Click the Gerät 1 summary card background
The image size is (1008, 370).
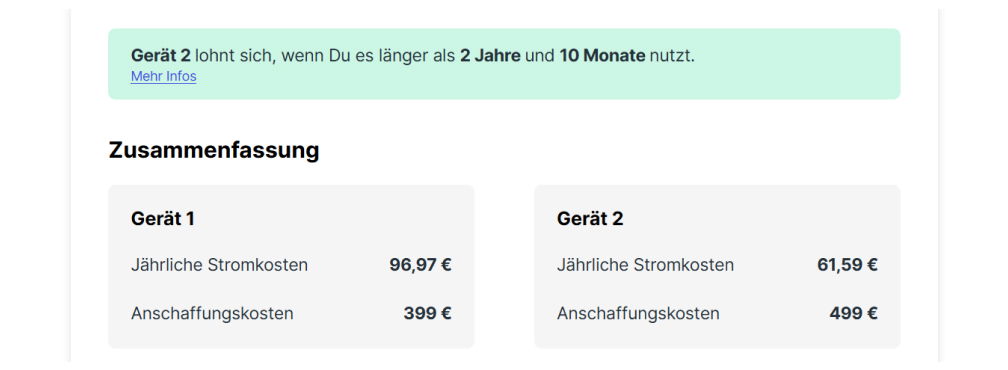click(x=291, y=267)
